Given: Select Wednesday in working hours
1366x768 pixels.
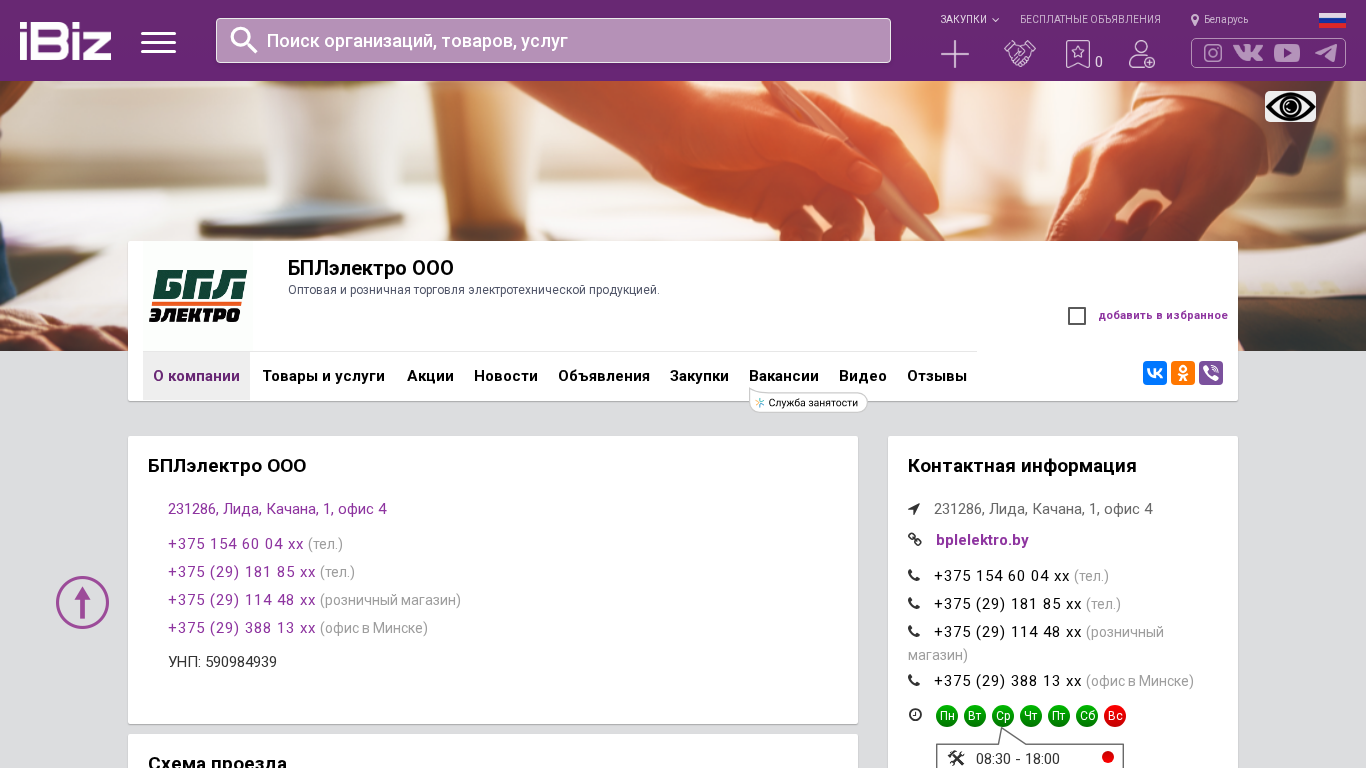Looking at the screenshot, I should (1003, 716).
